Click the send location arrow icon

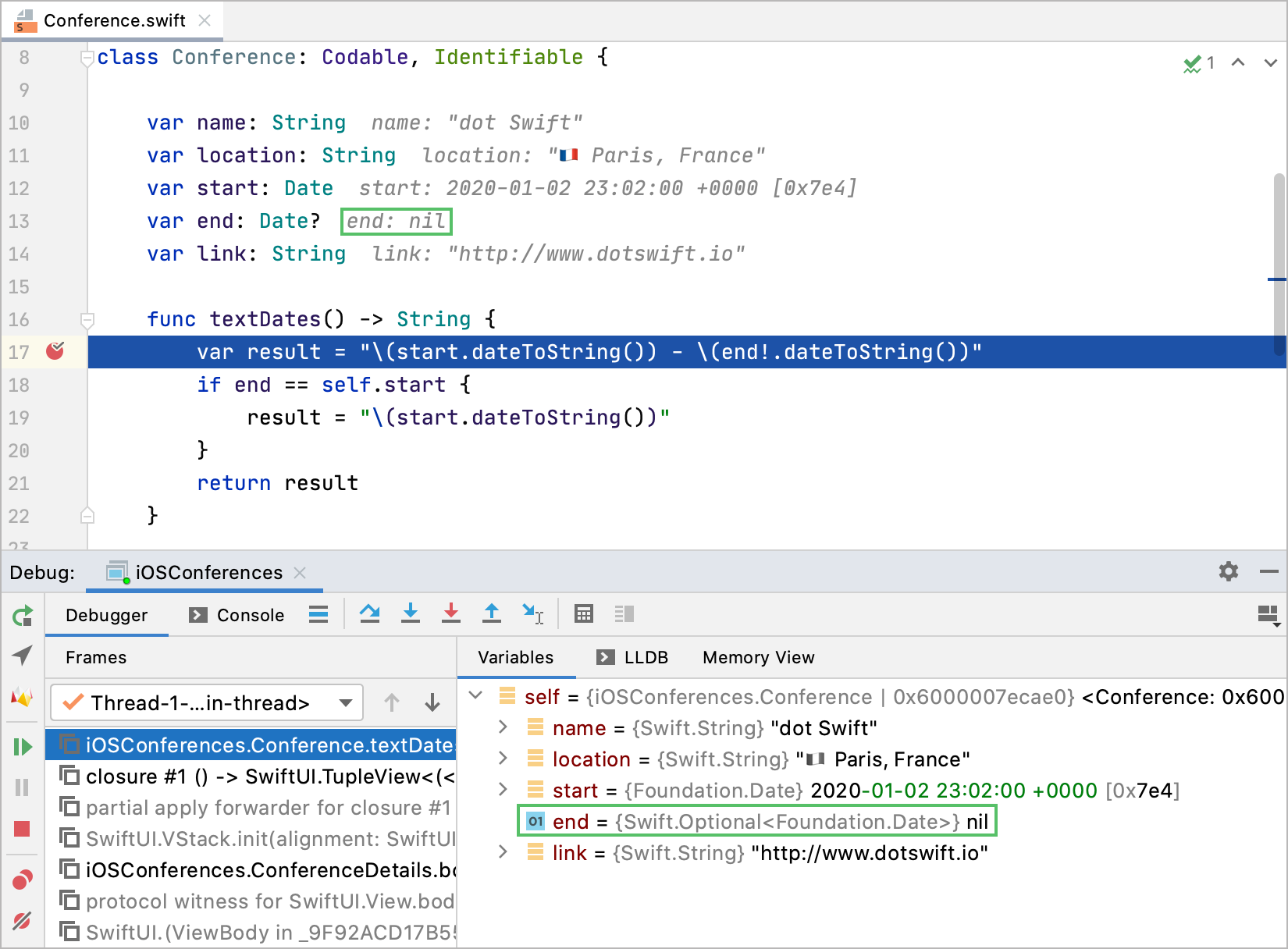coord(23,656)
